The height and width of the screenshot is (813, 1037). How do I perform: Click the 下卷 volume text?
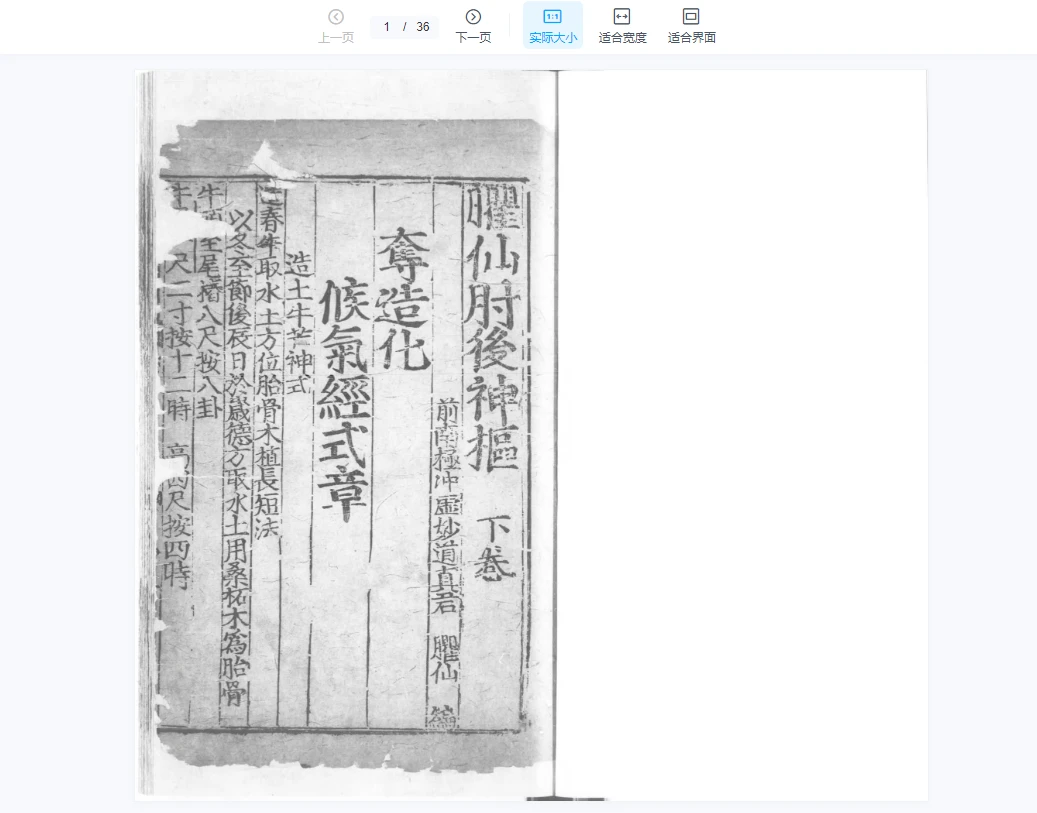[x=495, y=548]
